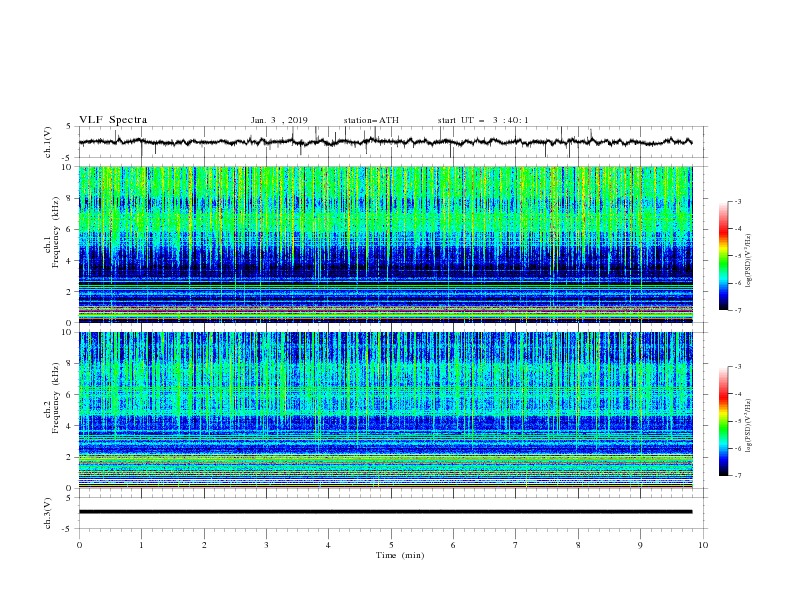Click the "-5" tick on the lower color bar
This screenshot has height=612, width=792.
coord(738,421)
